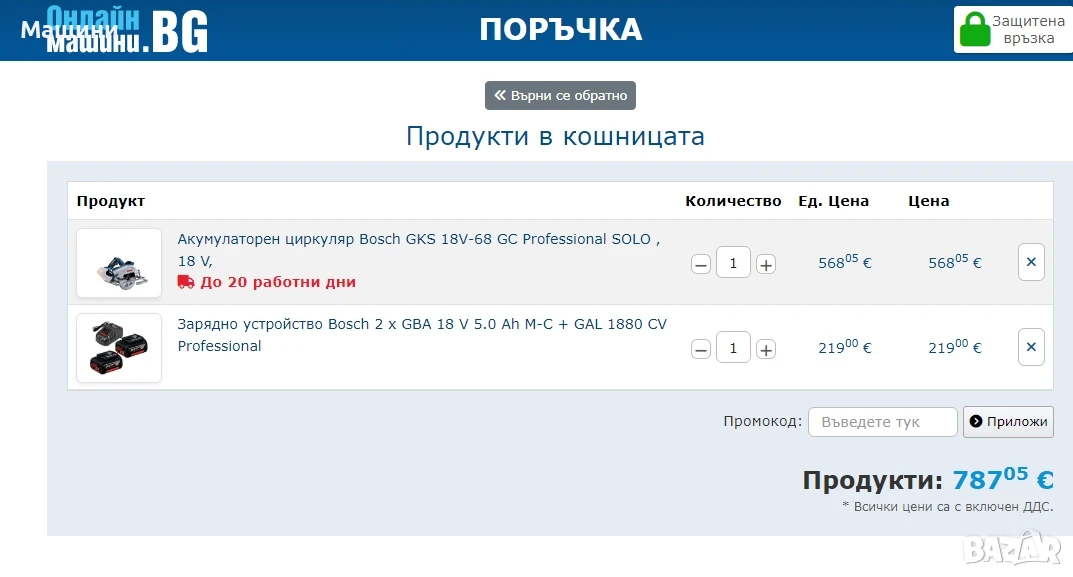
Task: Focus quantity field for Bosch GKS 18V-68 saw
Action: click(x=733, y=263)
